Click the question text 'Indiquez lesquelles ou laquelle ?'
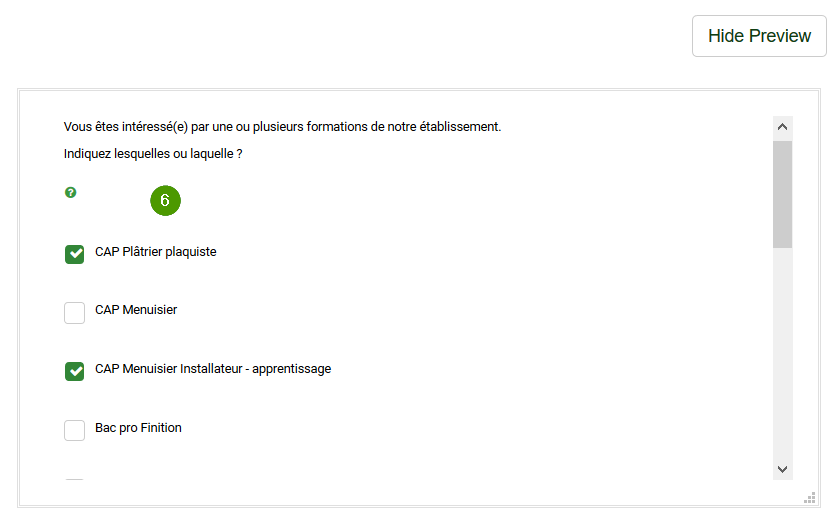This screenshot has height=521, width=838. 153,154
